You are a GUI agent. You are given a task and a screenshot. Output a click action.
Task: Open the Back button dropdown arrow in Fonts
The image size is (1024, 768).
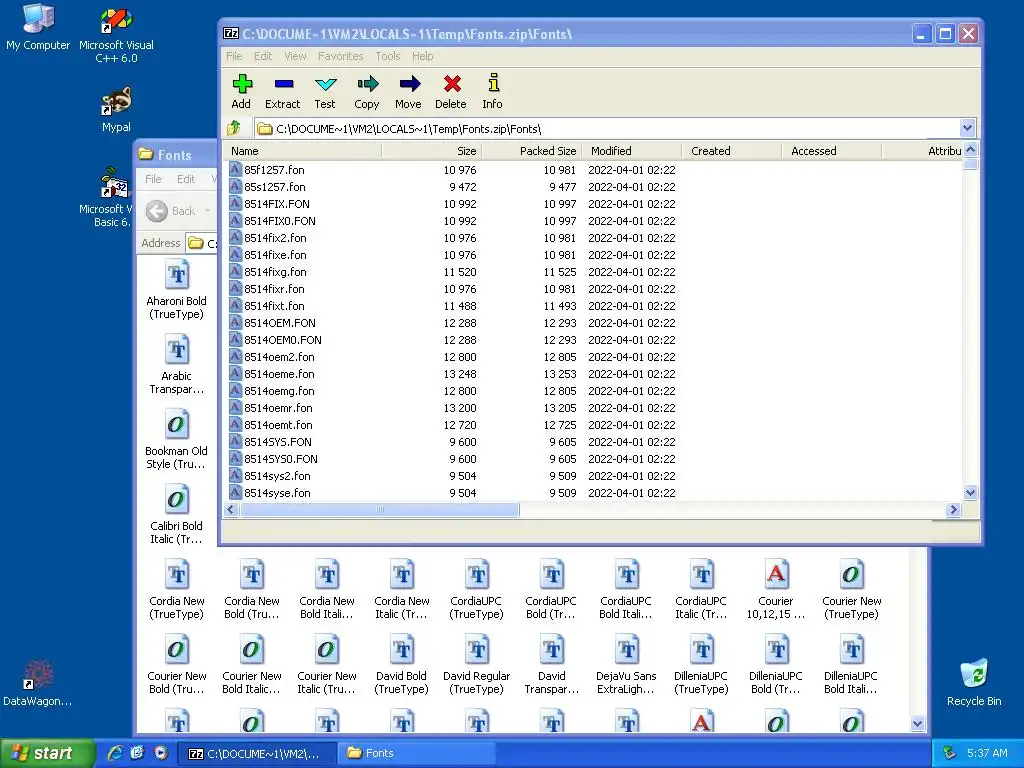tap(207, 211)
